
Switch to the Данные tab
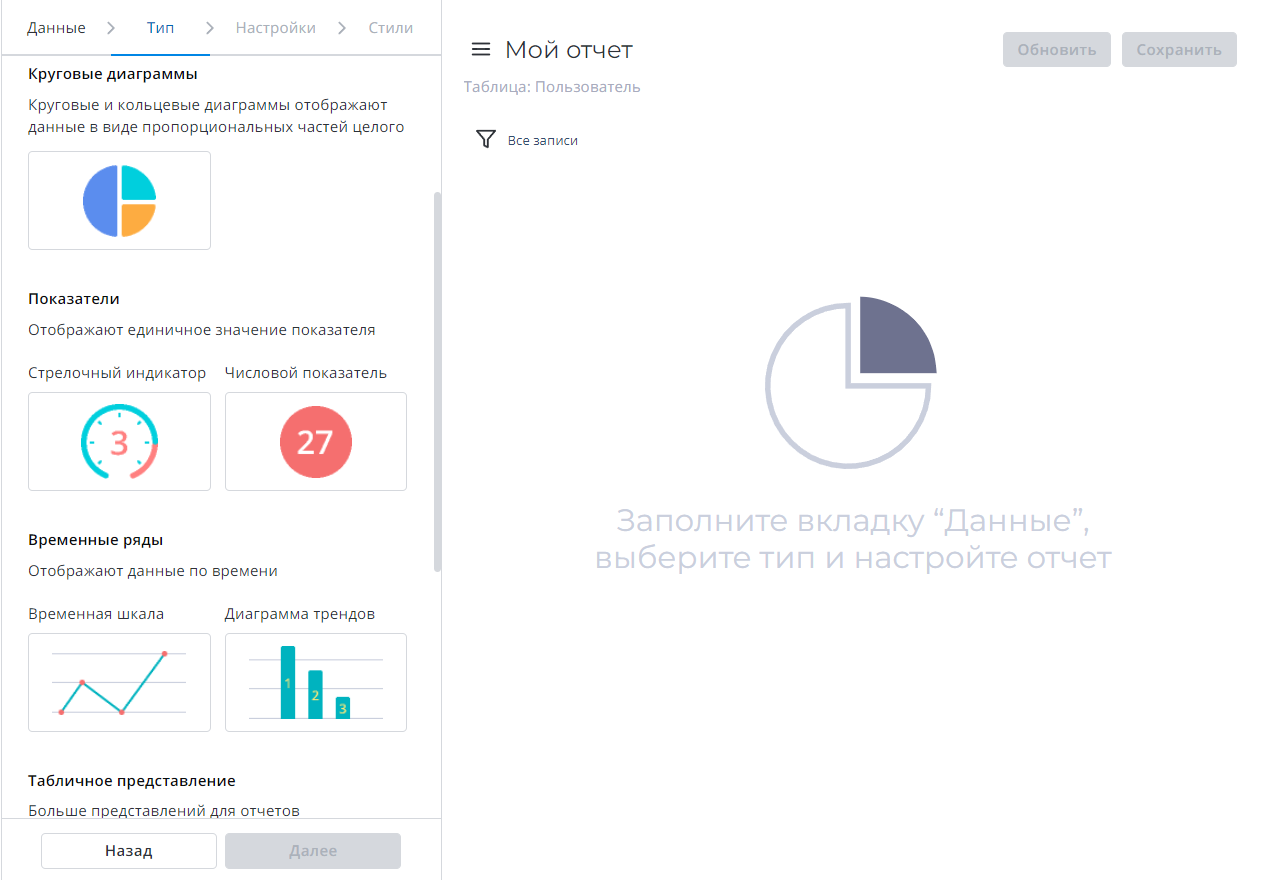56,28
